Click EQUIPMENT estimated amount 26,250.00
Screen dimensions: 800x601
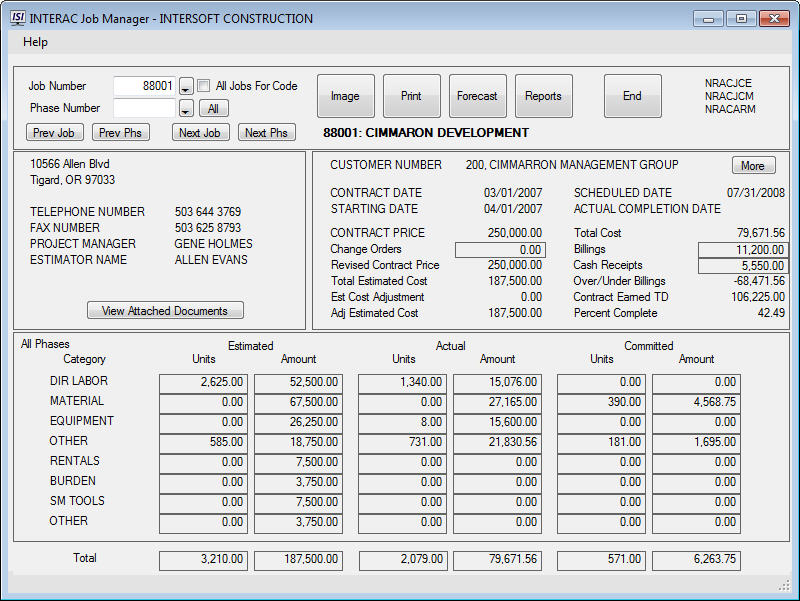pyautogui.click(x=298, y=423)
